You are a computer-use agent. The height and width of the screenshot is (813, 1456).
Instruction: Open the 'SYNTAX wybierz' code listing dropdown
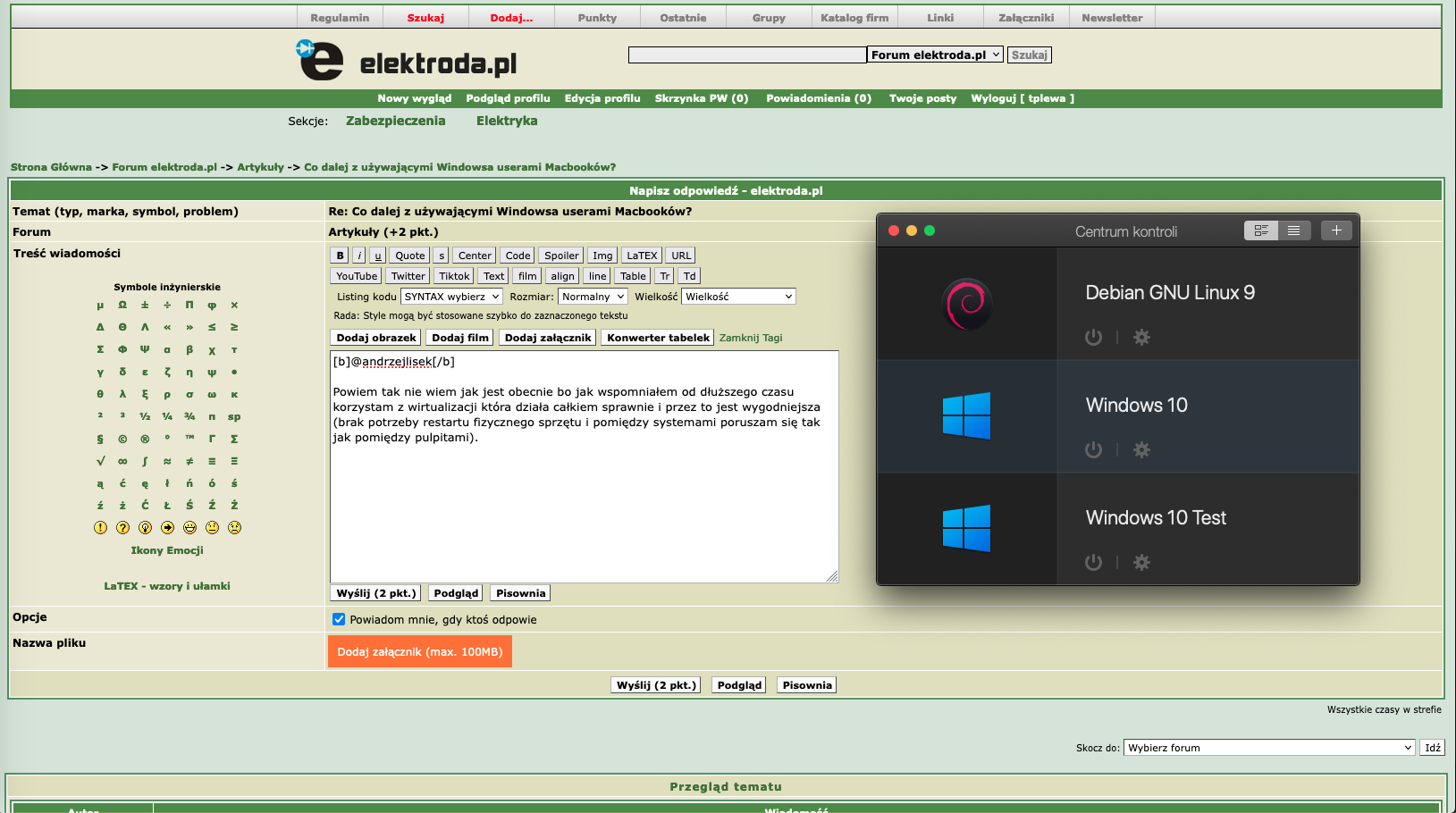(452, 297)
